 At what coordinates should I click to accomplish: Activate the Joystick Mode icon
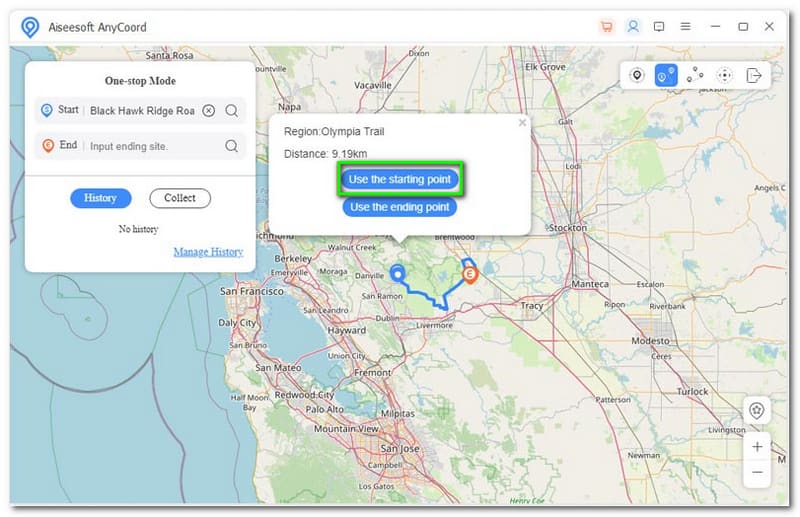tap(725, 75)
